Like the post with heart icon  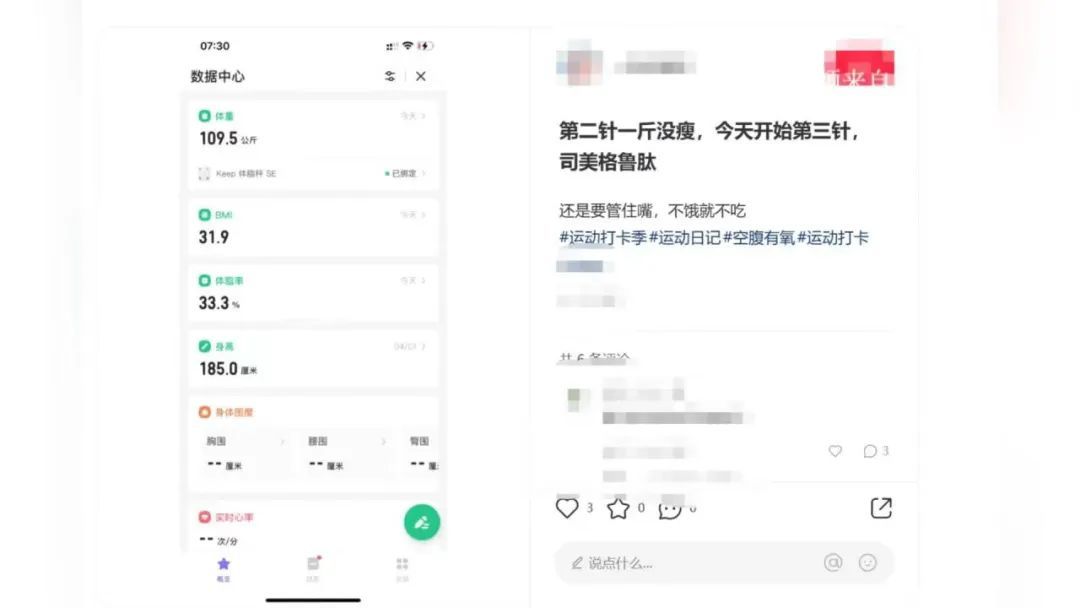[x=567, y=508]
